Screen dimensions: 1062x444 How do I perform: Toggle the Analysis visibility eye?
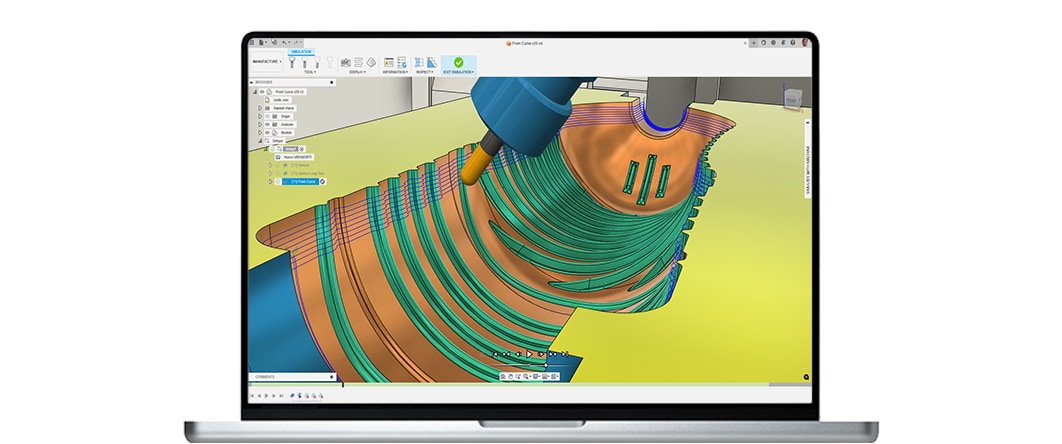(267, 124)
